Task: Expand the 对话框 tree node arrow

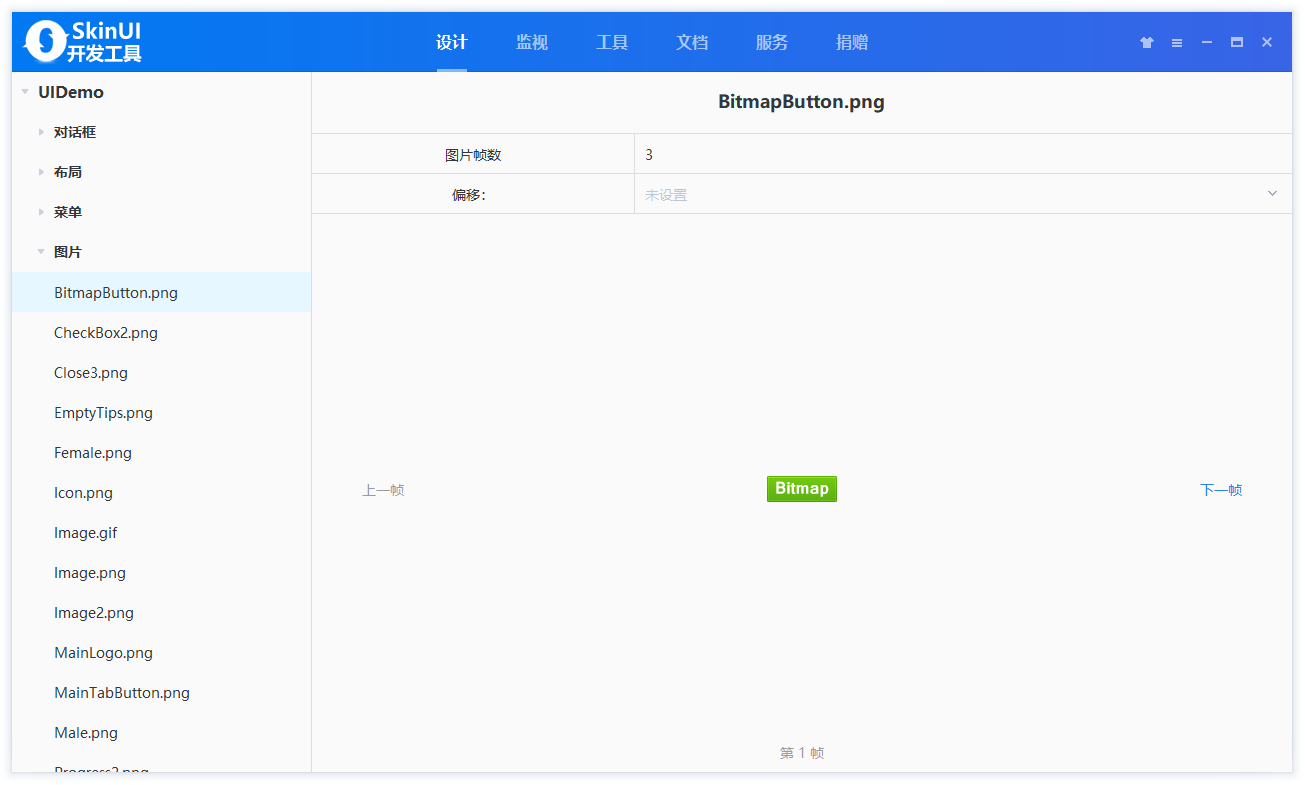Action: tap(41, 132)
